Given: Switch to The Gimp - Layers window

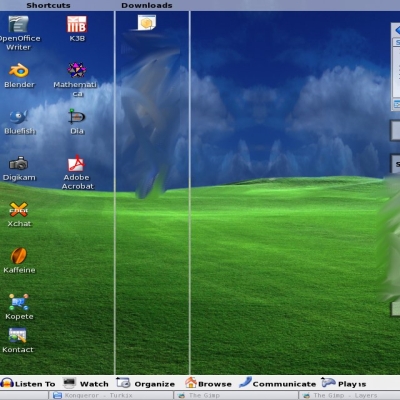Looking at the screenshot, I should tap(349, 395).
